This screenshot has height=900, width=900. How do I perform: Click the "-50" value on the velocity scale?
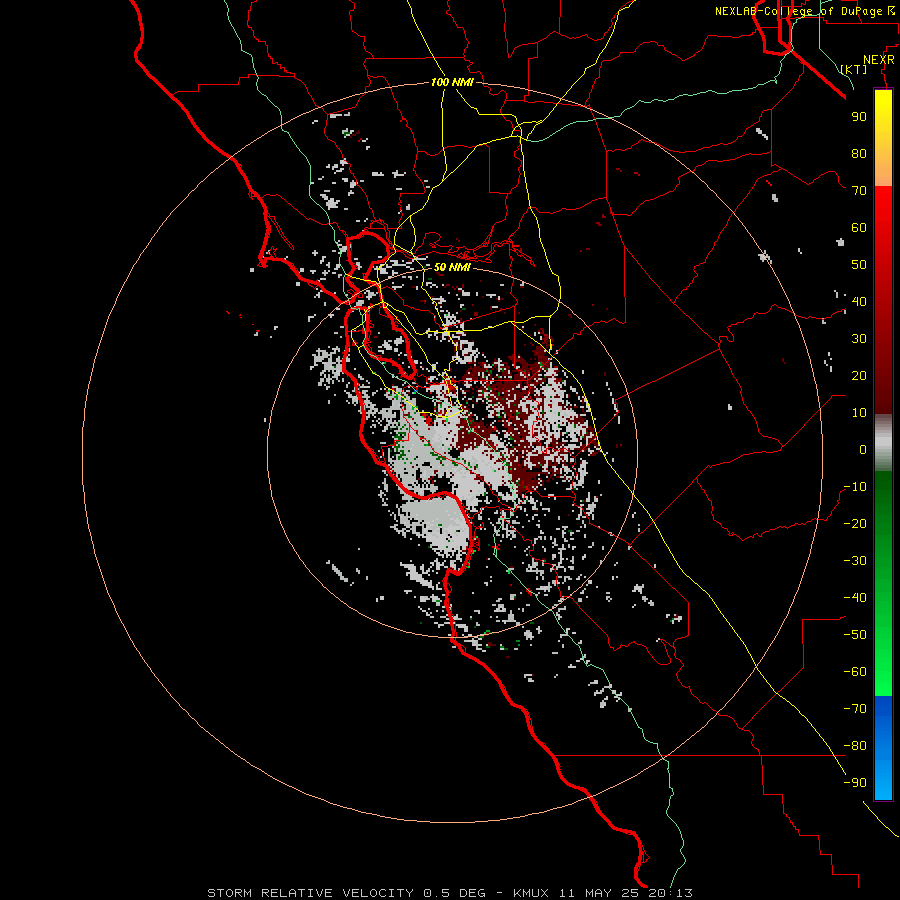855,635
